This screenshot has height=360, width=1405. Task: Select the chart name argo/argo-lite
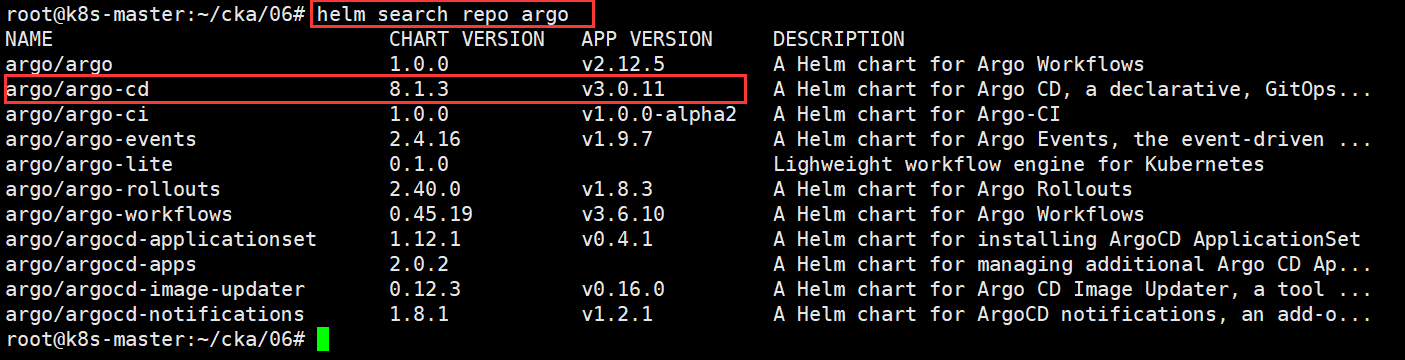(x=89, y=165)
